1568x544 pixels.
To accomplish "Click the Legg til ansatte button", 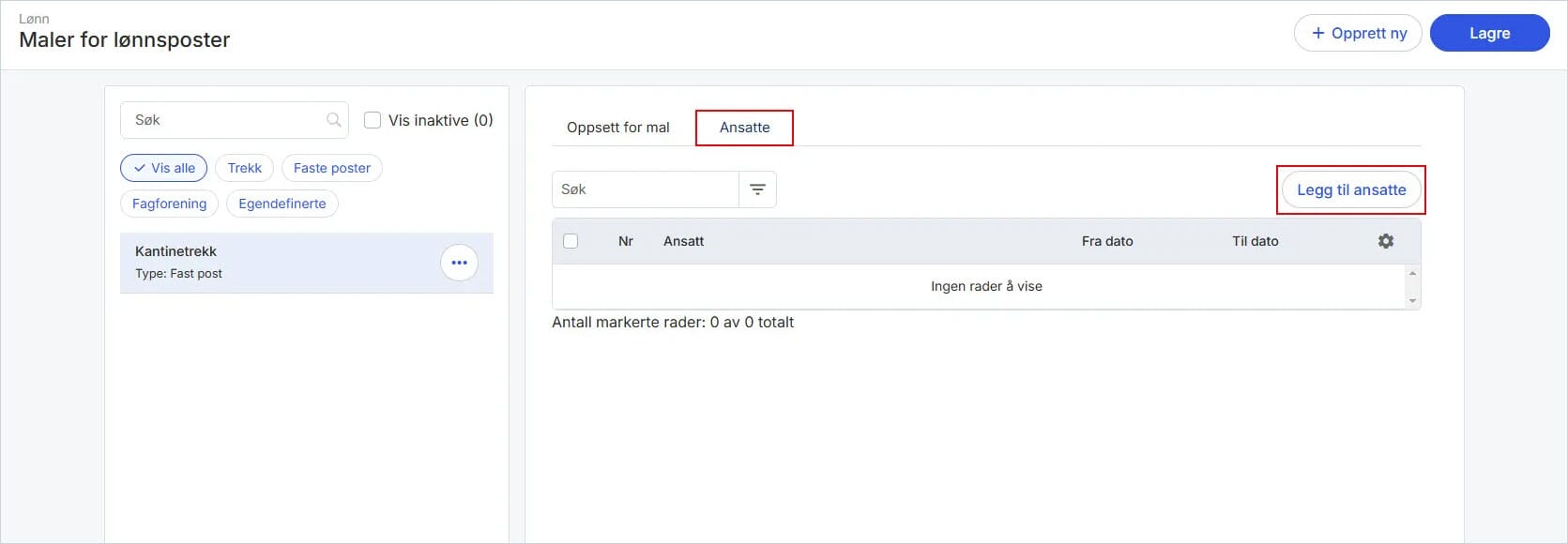I will click(x=1351, y=189).
